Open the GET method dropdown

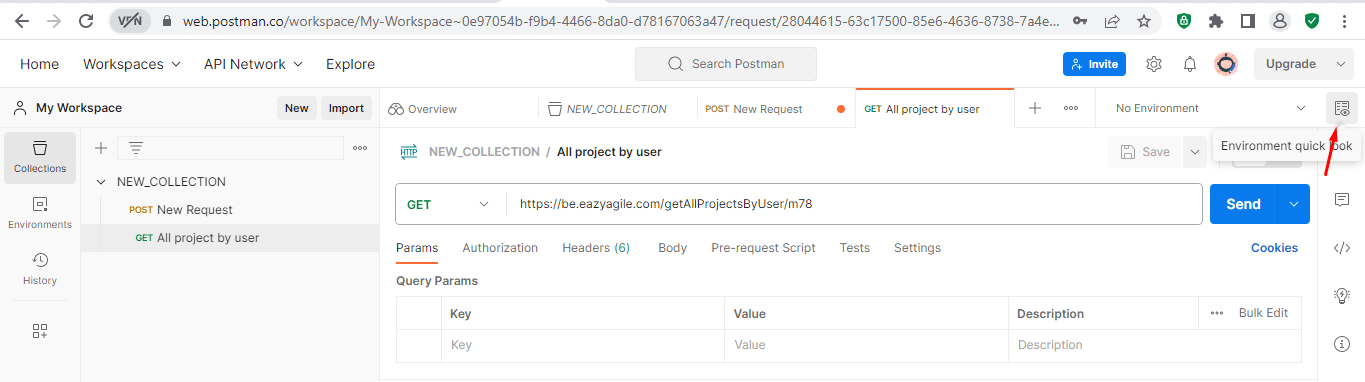tap(448, 204)
